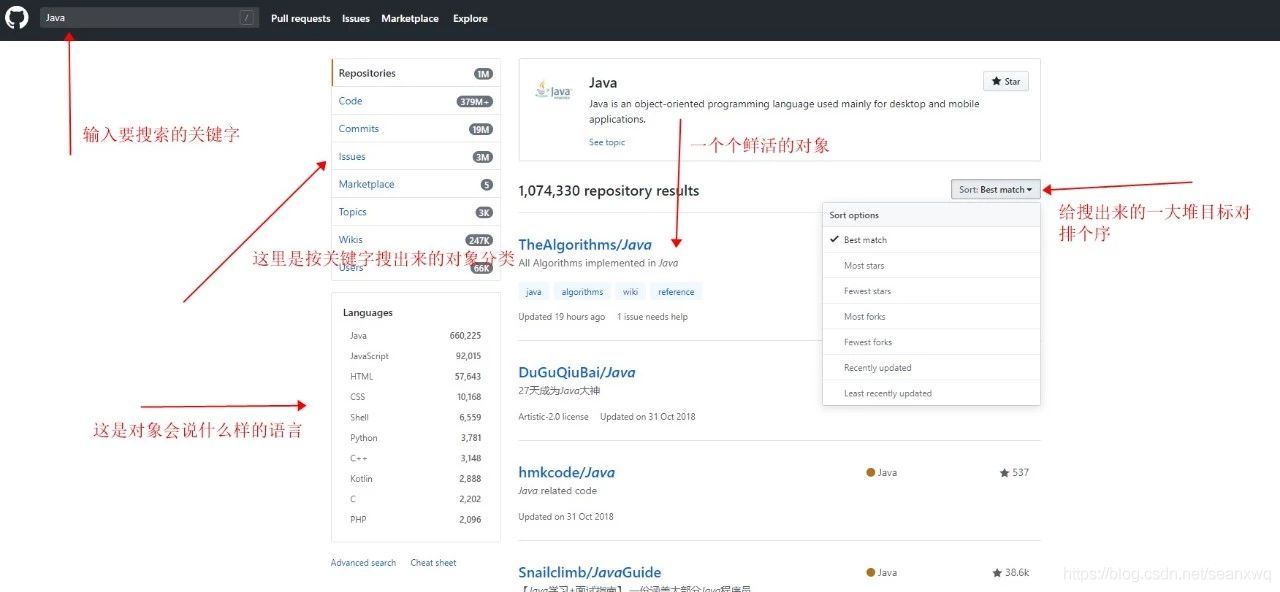1280x592 pixels.
Task: Click the 1,074,330 repository results heading
Action: point(609,191)
